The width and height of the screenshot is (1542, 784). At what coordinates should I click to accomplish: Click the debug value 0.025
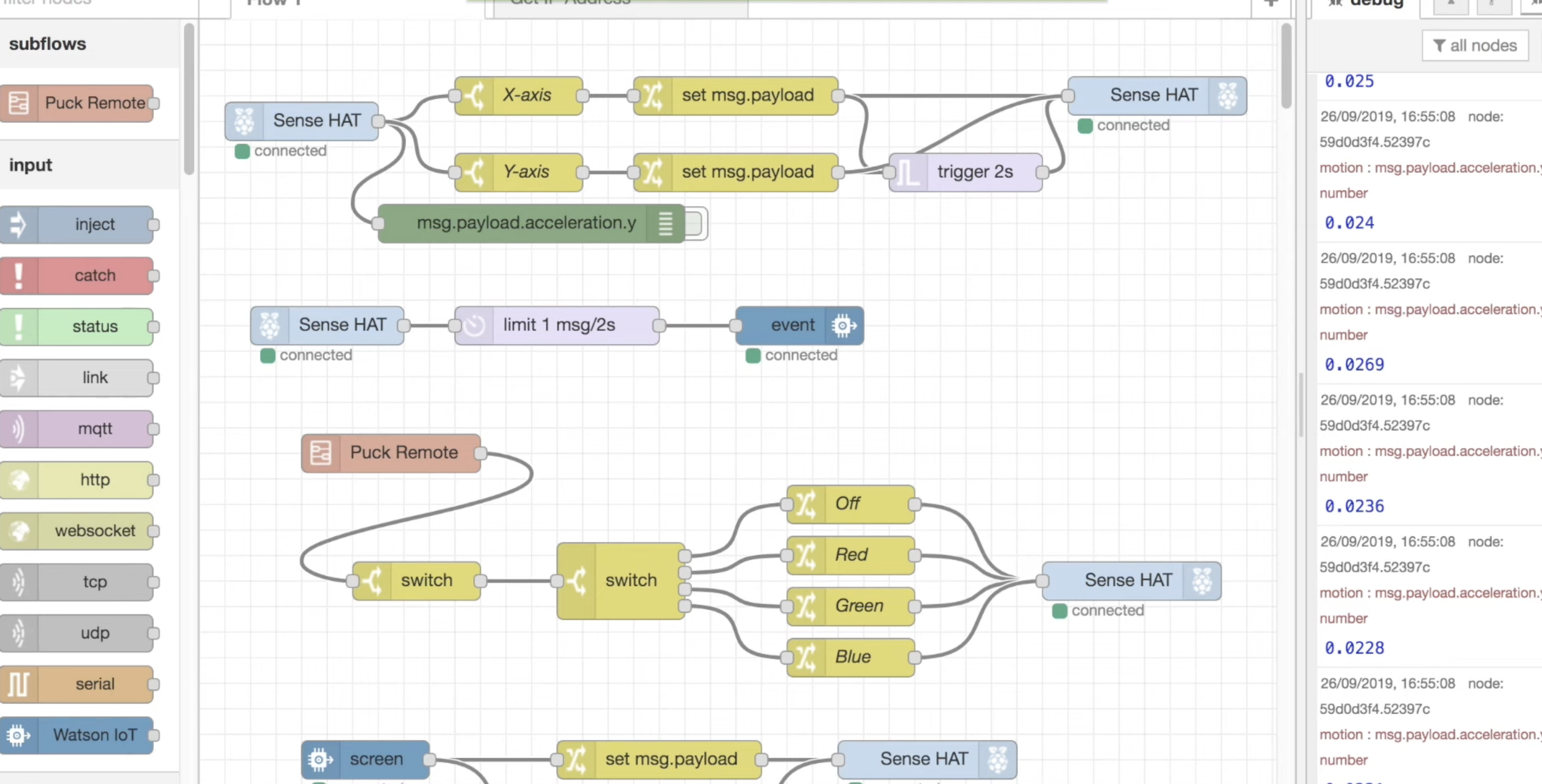pos(1349,81)
